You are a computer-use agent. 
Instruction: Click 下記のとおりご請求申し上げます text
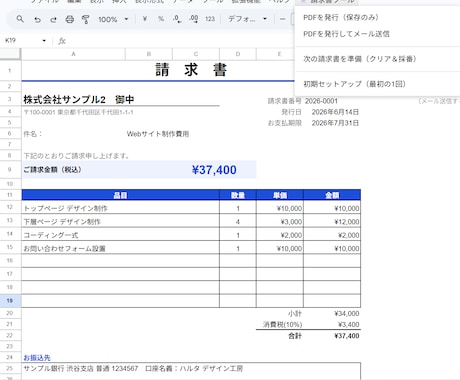click(76, 156)
